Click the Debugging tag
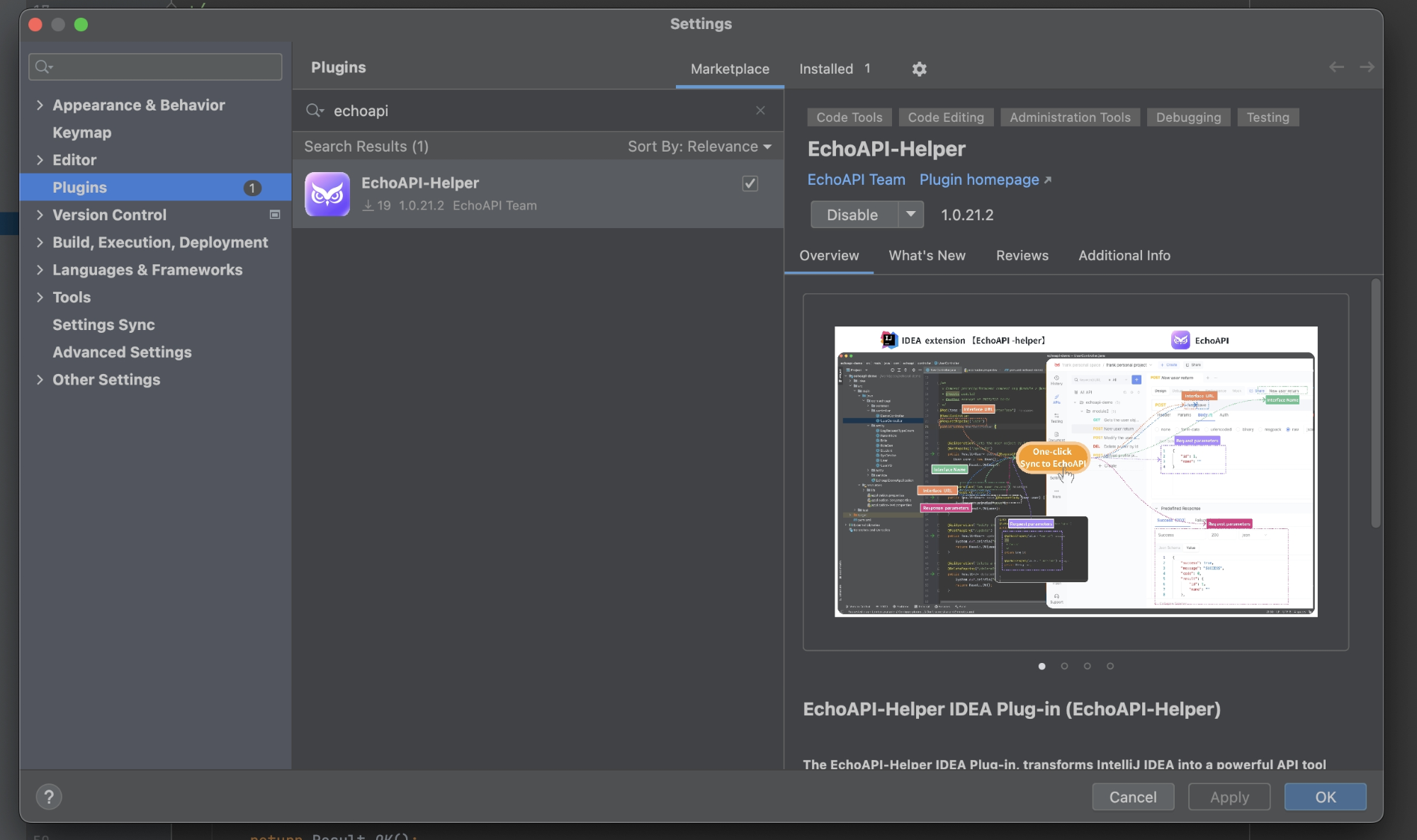 tap(1188, 118)
